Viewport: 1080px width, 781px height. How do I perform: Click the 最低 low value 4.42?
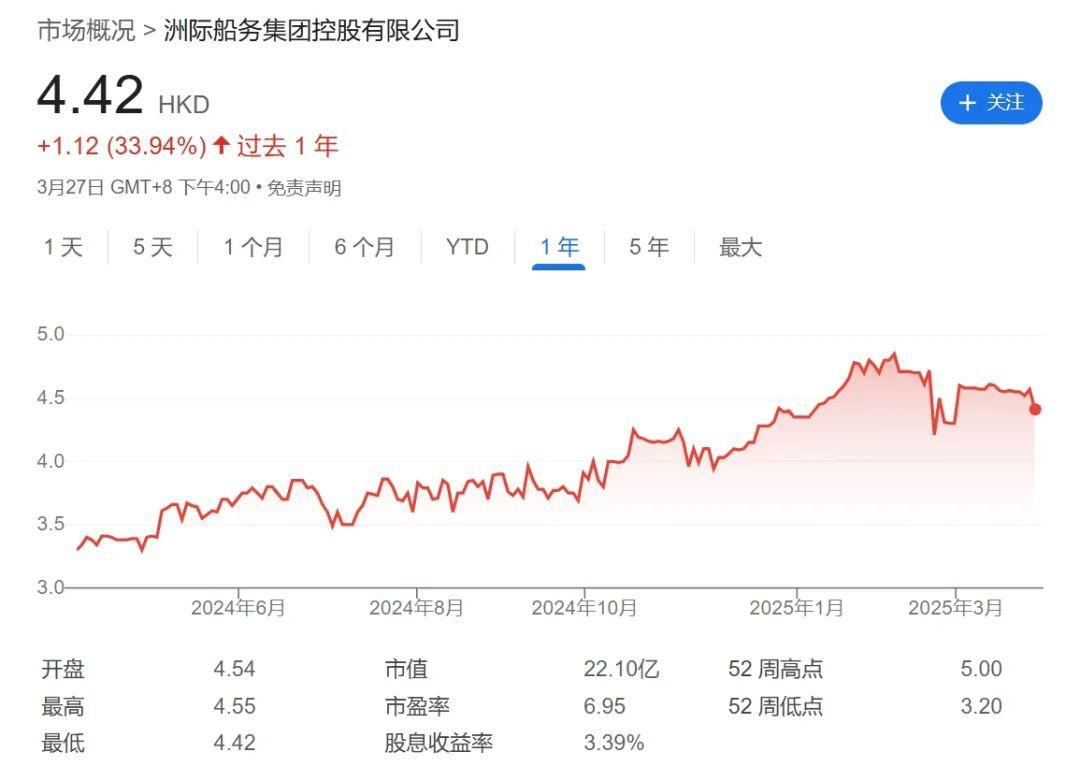234,742
